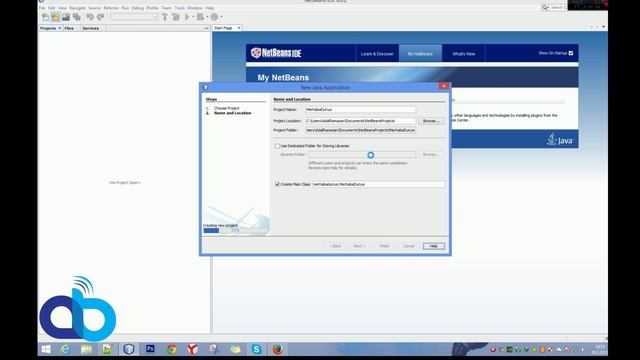Minimize the Projects panel group
This screenshot has height=360, width=640.
click(x=206, y=28)
